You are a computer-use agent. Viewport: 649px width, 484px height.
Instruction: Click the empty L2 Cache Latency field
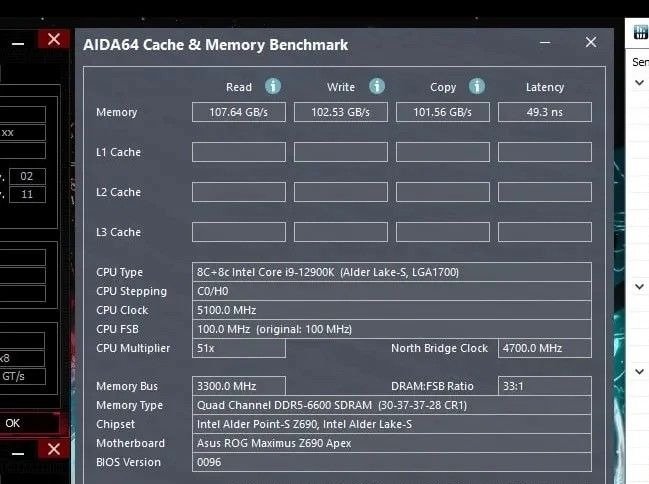[x=545, y=192]
